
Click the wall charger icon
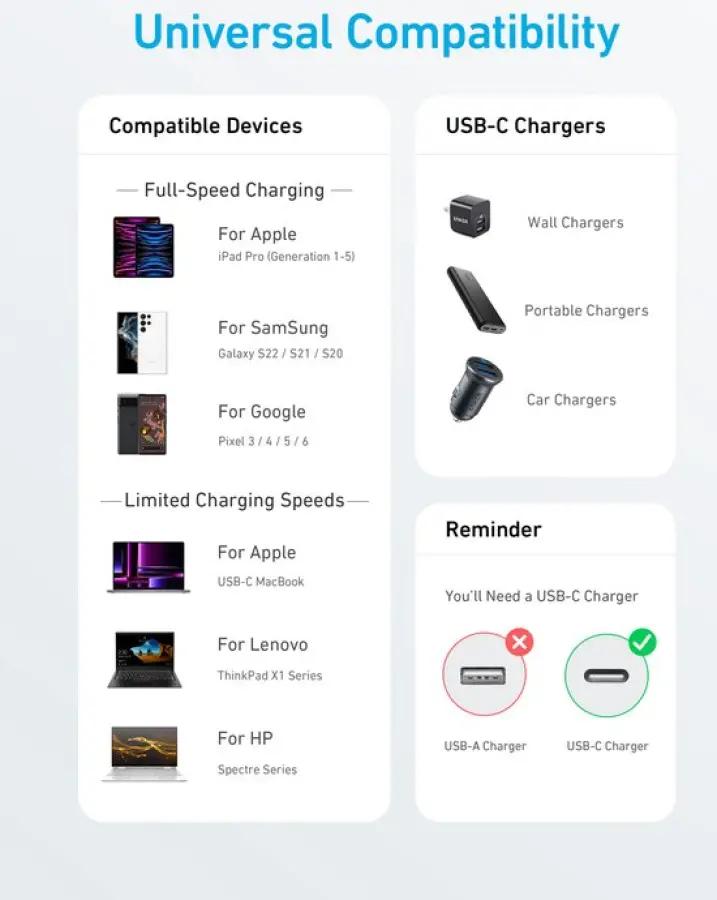coord(468,216)
